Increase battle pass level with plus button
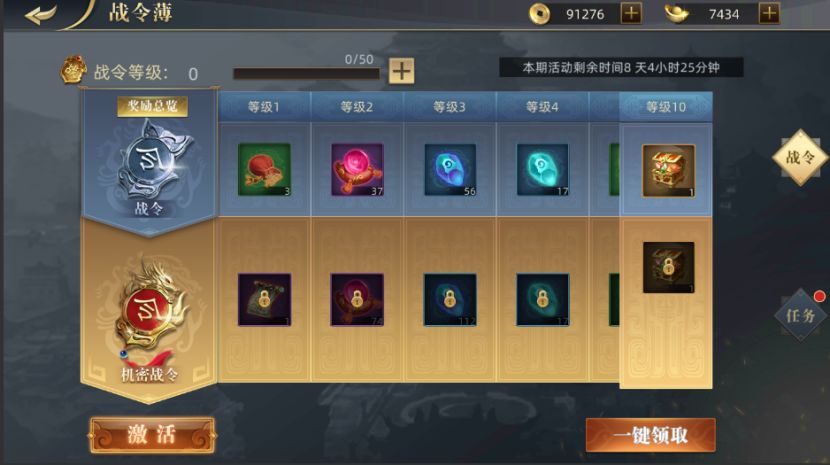The height and width of the screenshot is (465, 830). (401, 71)
